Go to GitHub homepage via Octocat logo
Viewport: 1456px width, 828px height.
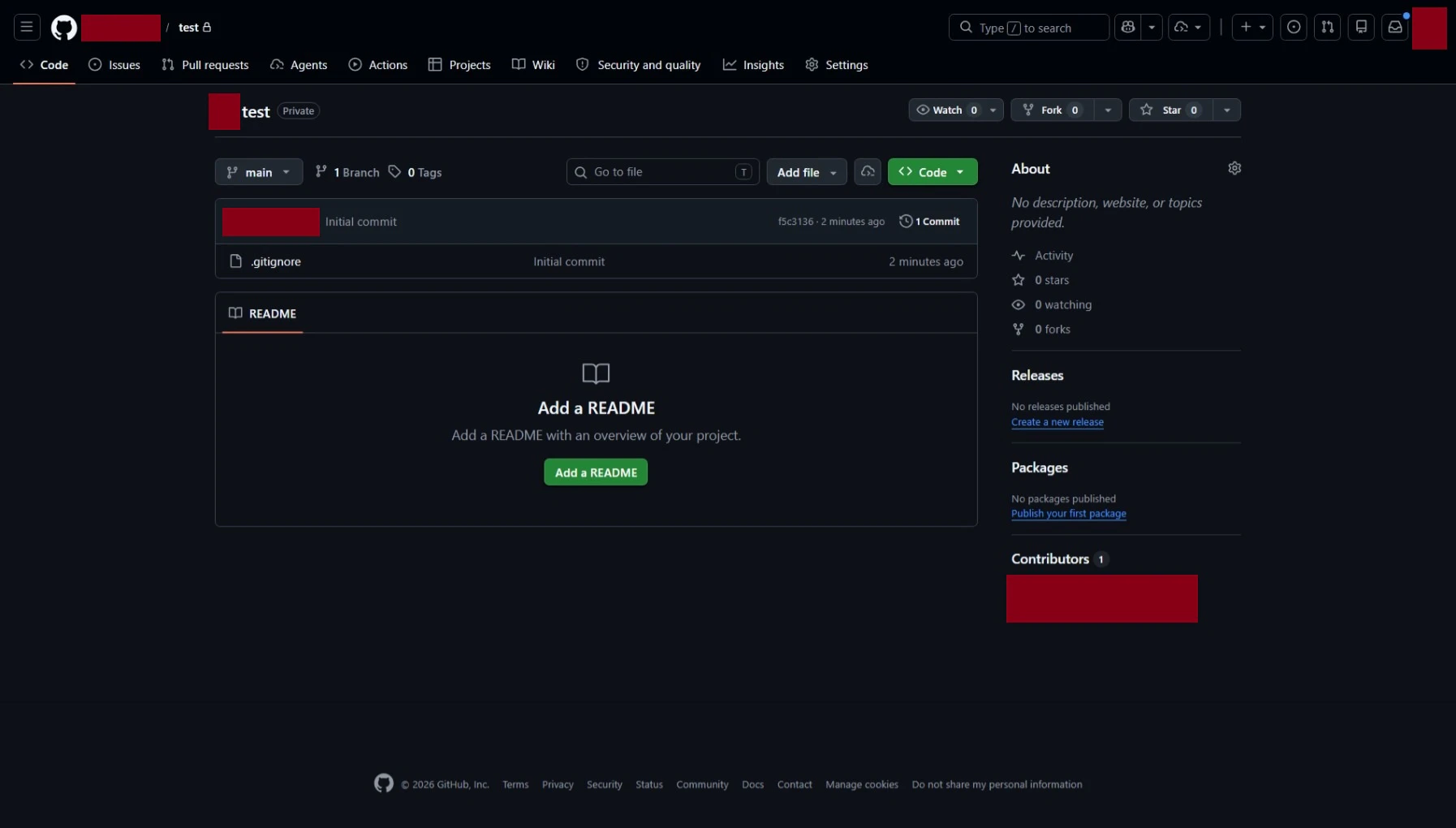64,28
